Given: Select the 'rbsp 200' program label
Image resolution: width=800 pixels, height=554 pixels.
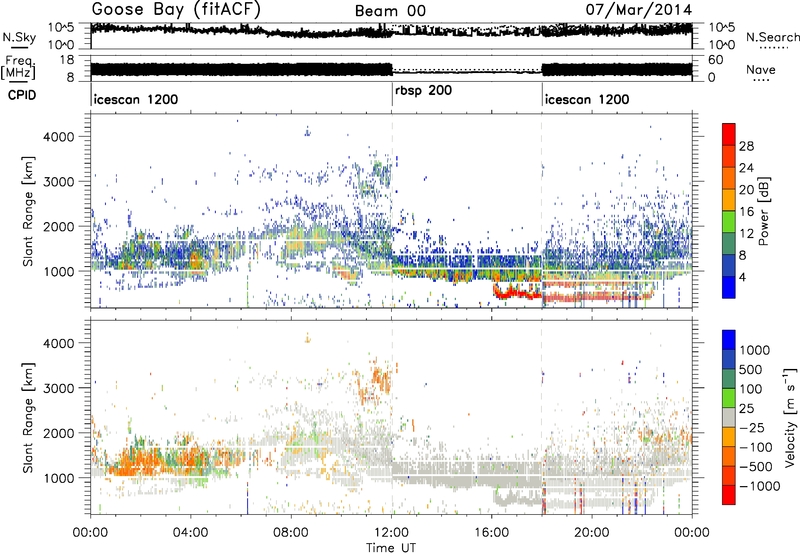Looking at the screenshot, I should pos(423,91).
